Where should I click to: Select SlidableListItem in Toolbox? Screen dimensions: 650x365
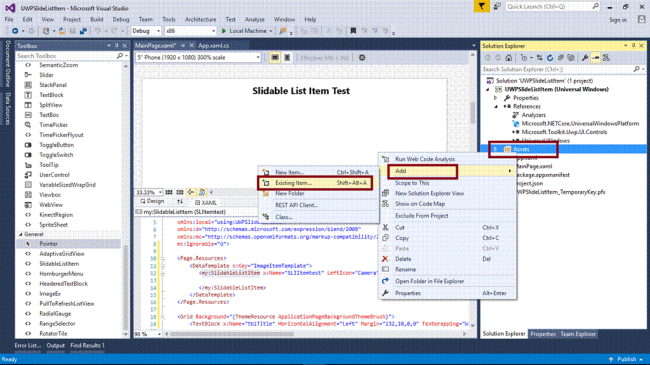[x=59, y=264]
